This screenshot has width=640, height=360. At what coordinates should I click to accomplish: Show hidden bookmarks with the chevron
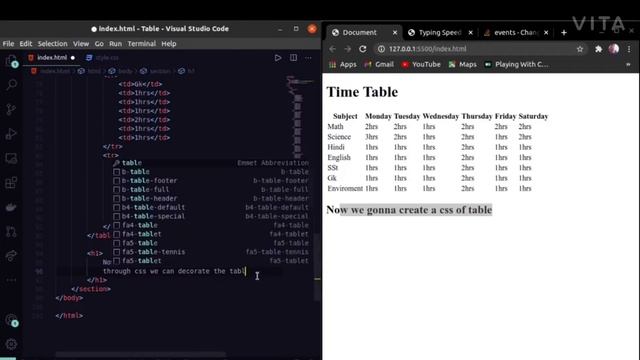coord(628,64)
